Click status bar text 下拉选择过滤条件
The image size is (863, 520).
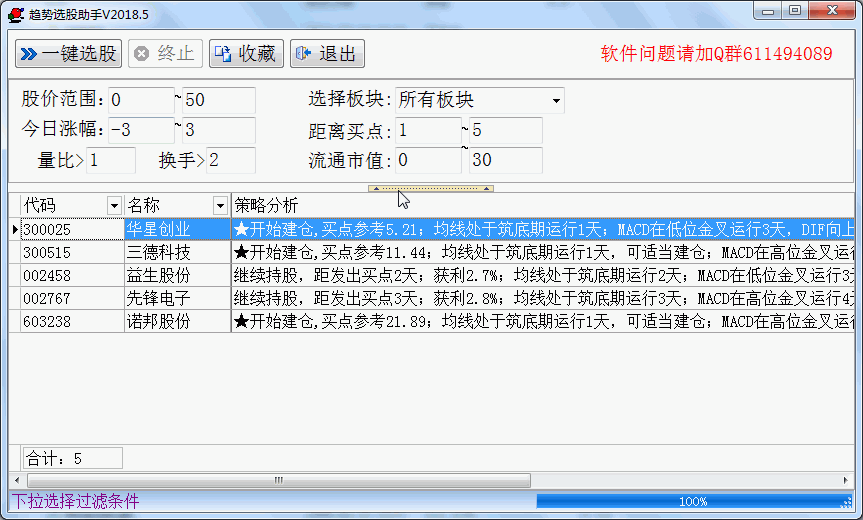[75, 501]
